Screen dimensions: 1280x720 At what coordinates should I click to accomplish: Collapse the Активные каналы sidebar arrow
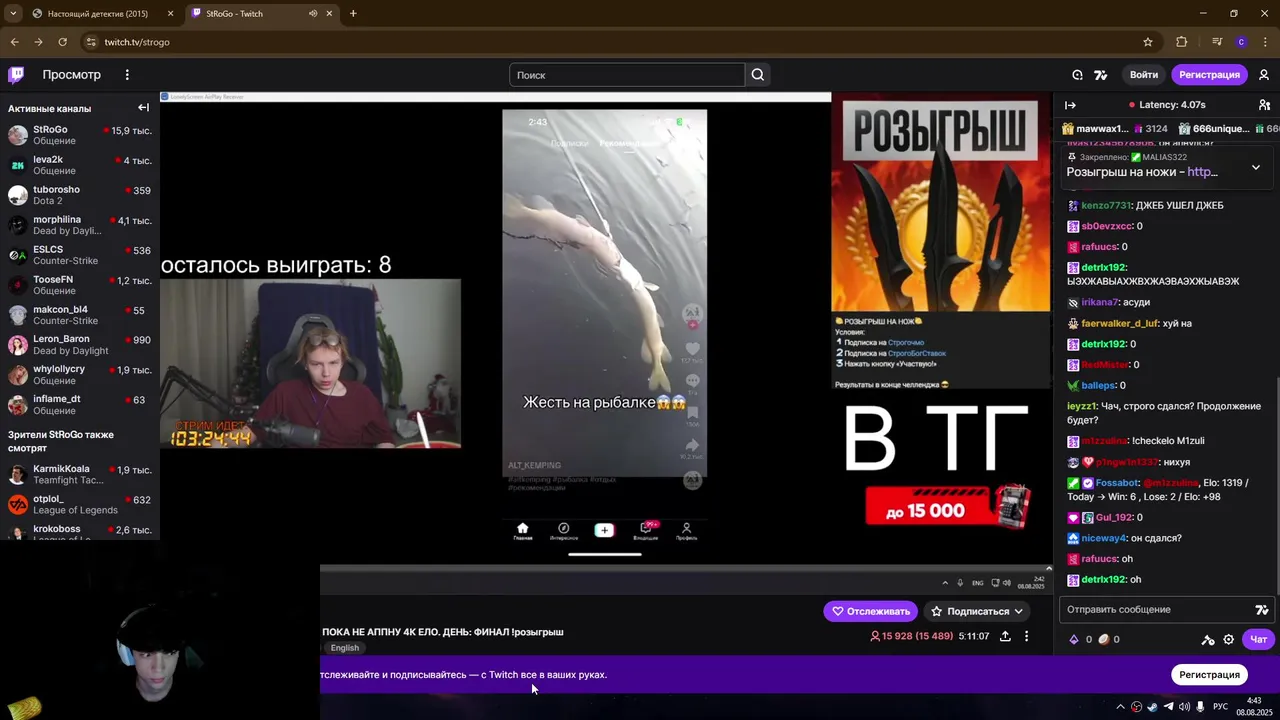tap(143, 108)
